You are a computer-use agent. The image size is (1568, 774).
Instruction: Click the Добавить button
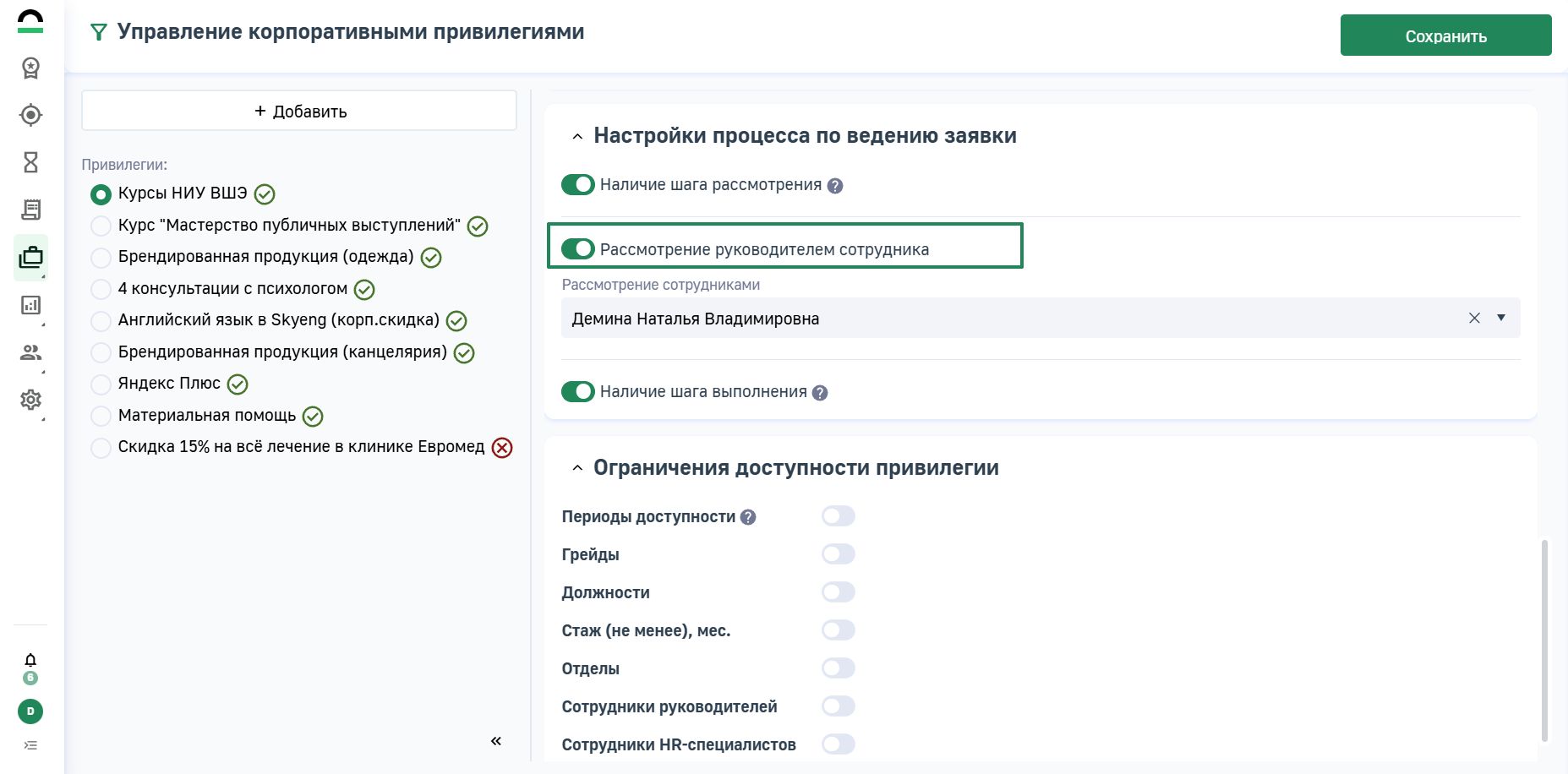click(x=299, y=111)
